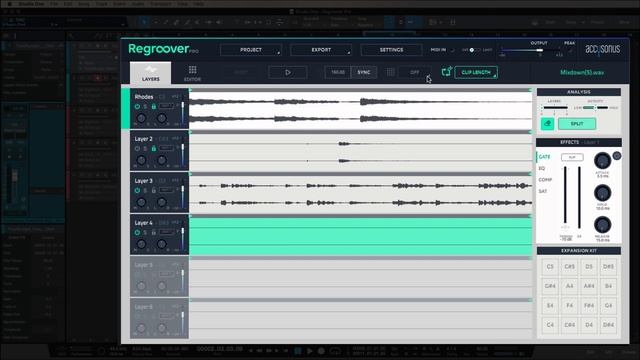
Task: Solo Layer 4
Action: coord(145,233)
